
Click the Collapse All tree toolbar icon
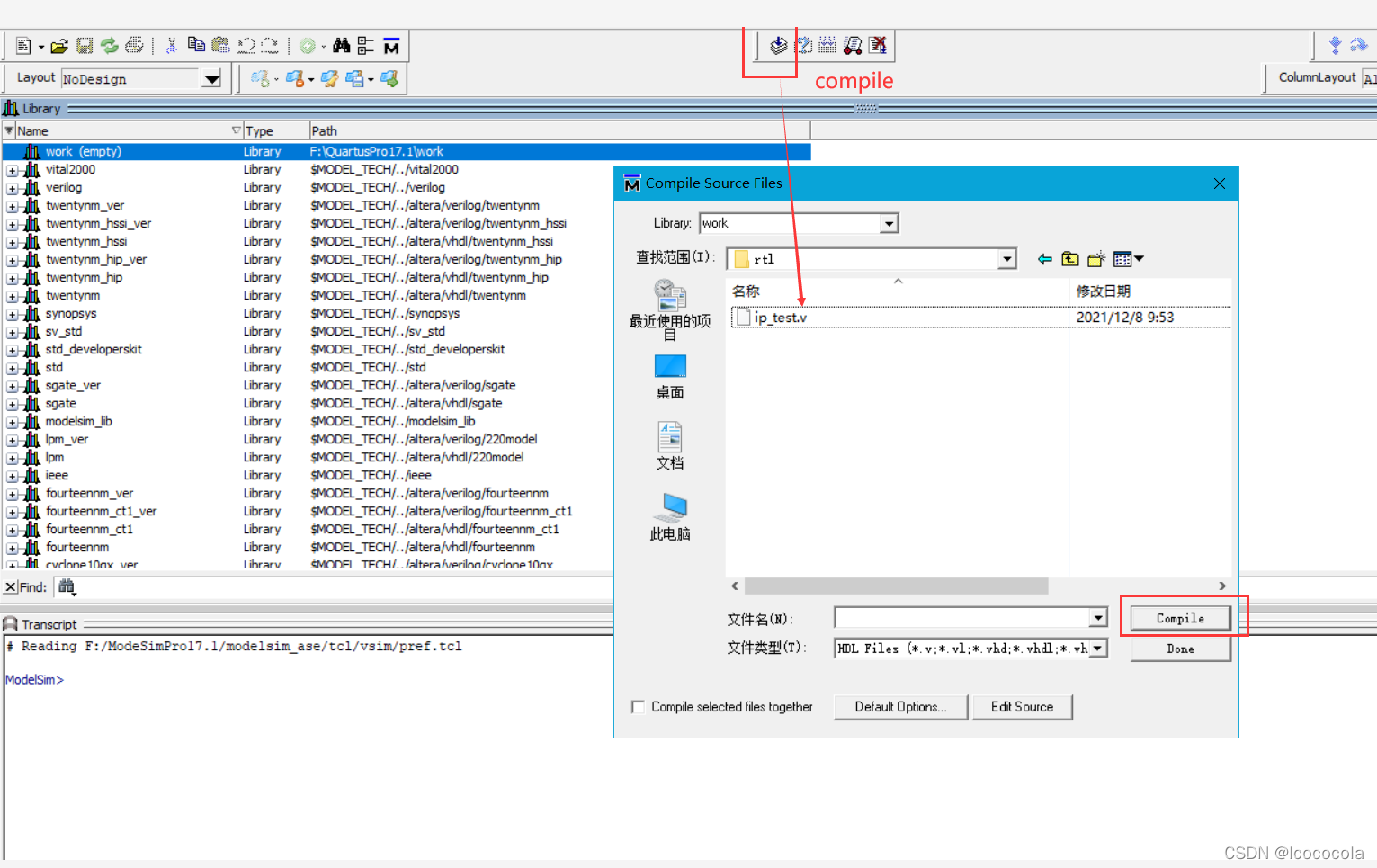(x=365, y=46)
